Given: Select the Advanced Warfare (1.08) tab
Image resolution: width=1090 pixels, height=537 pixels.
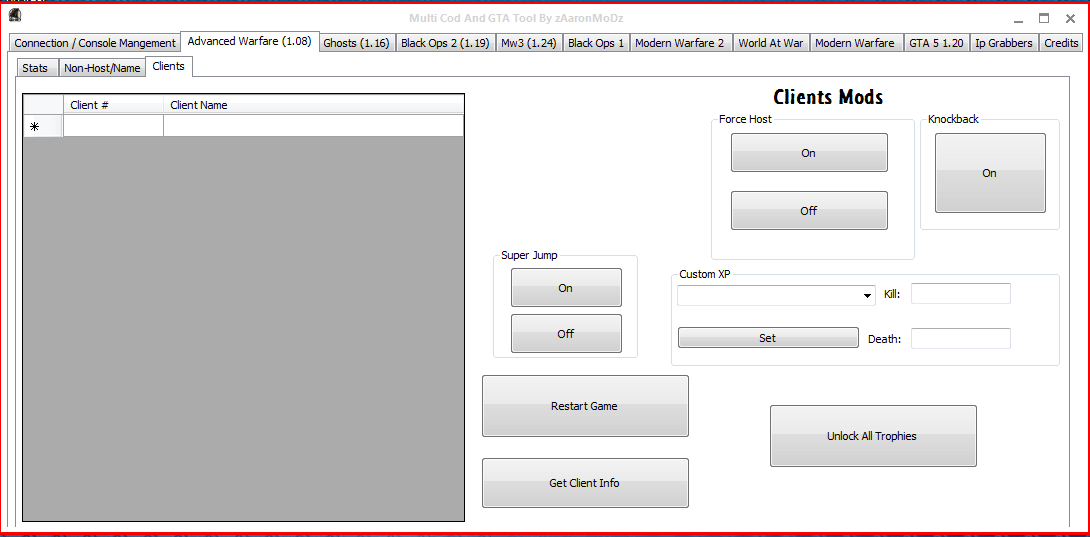Looking at the screenshot, I should 250,41.
